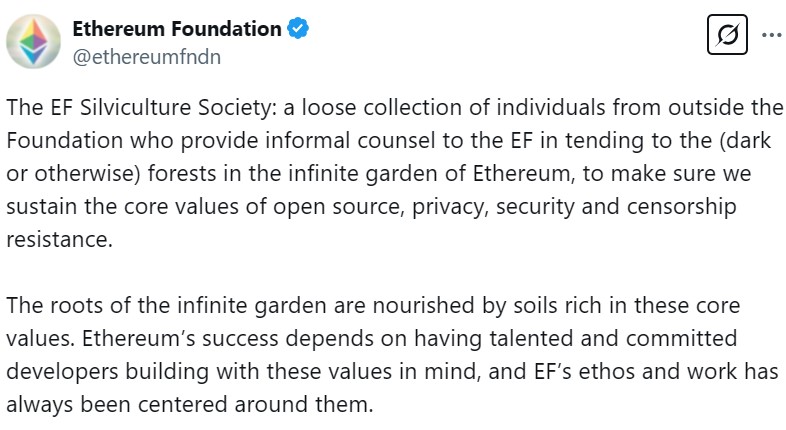Open the three-dot more options menu
The height and width of the screenshot is (430, 786).
(772, 34)
